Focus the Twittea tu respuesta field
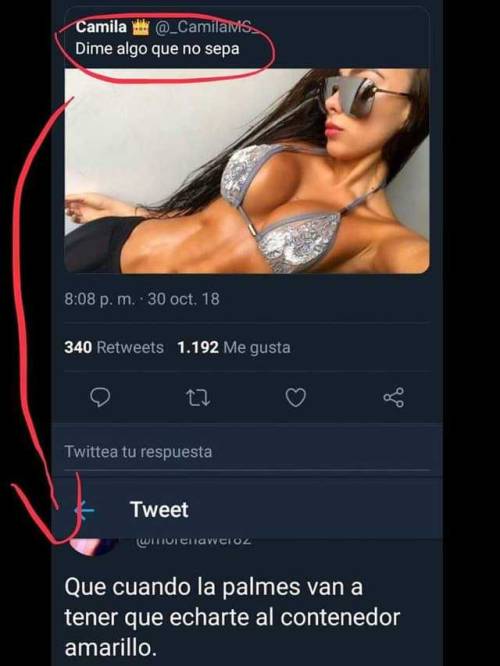This screenshot has height=666, width=500. point(247,452)
